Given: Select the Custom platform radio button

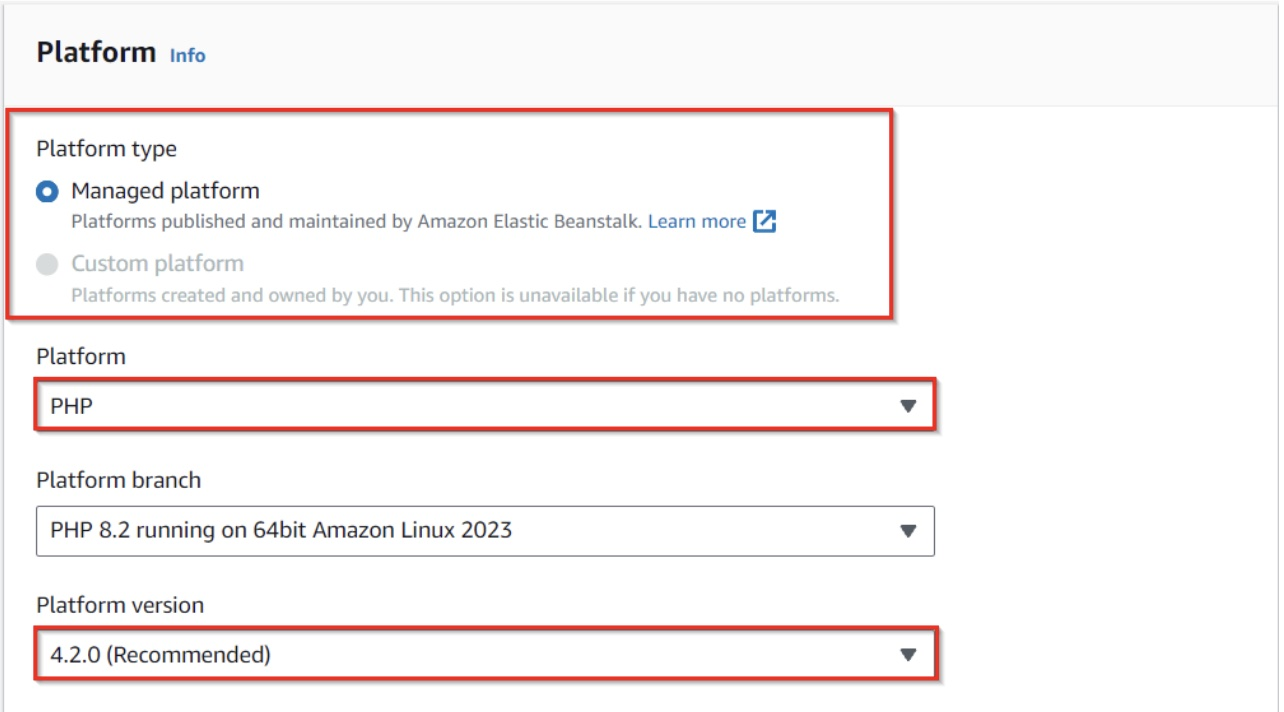Looking at the screenshot, I should (47, 265).
